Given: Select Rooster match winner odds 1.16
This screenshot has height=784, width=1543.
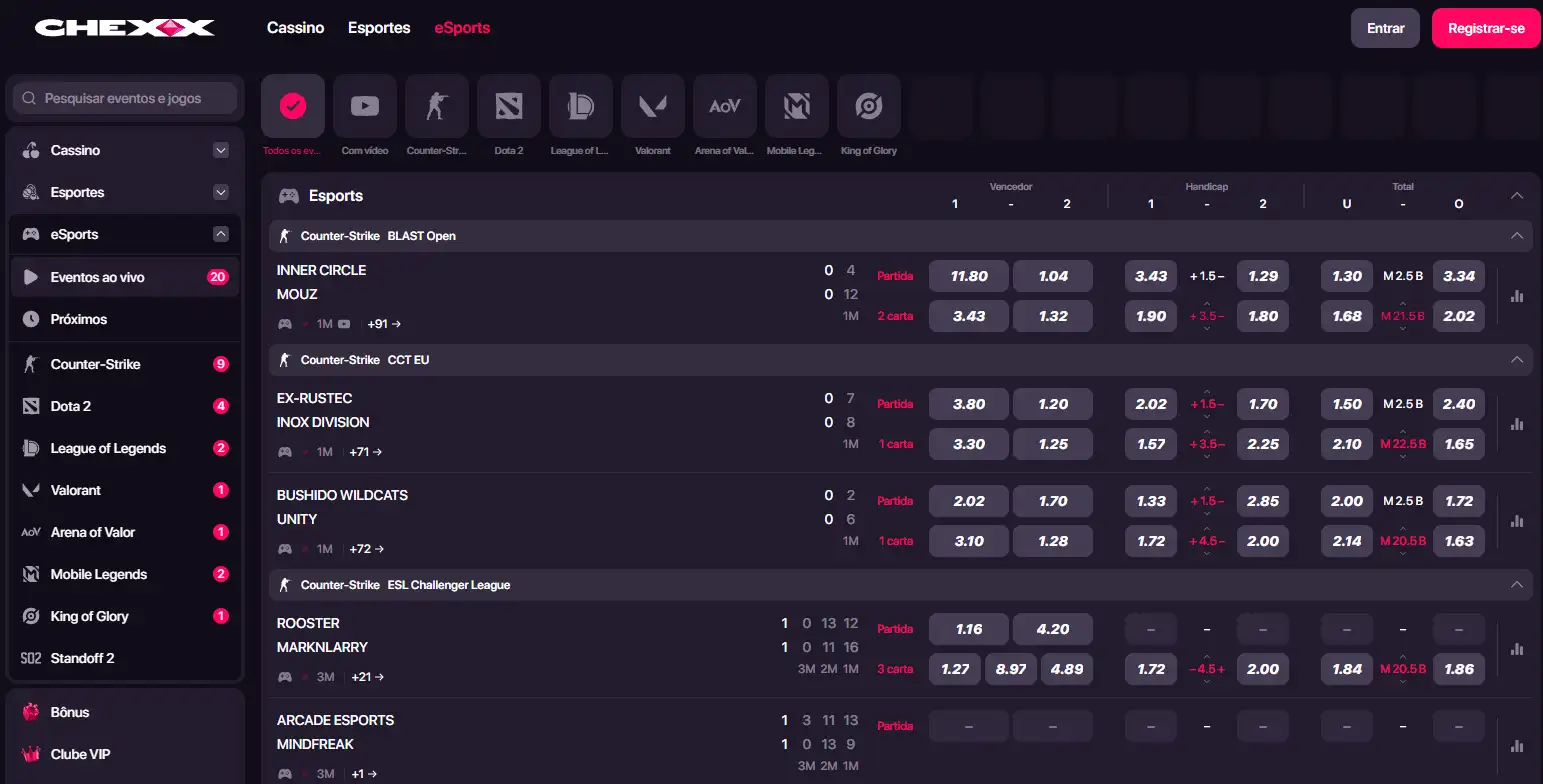Looking at the screenshot, I should click(969, 629).
